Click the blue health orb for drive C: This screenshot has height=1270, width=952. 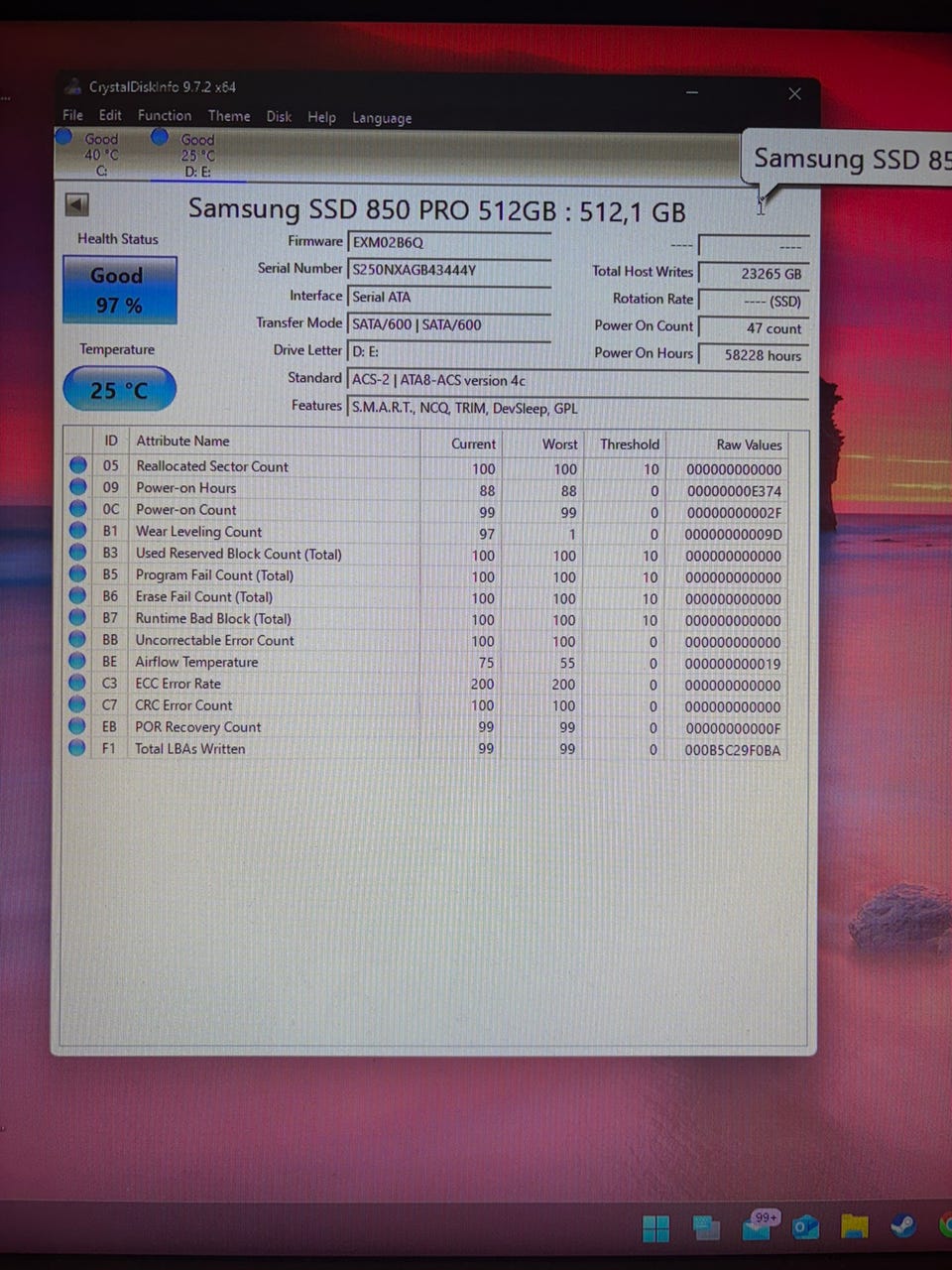[x=64, y=137]
